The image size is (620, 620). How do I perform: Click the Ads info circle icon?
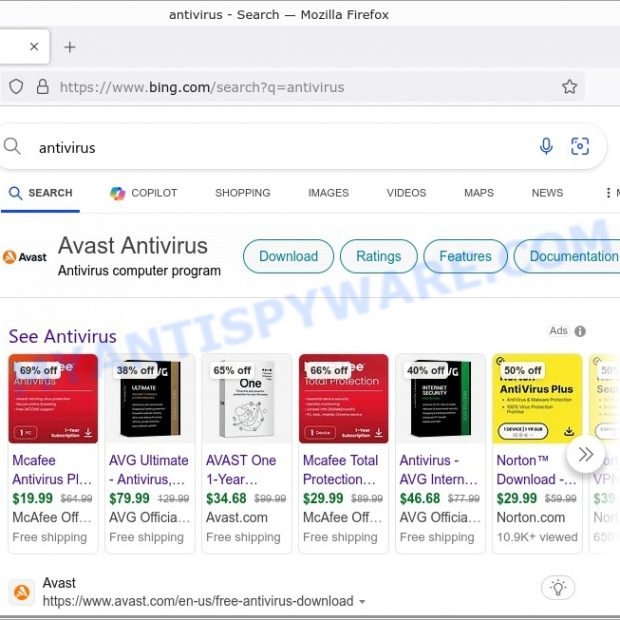pyautogui.click(x=580, y=331)
